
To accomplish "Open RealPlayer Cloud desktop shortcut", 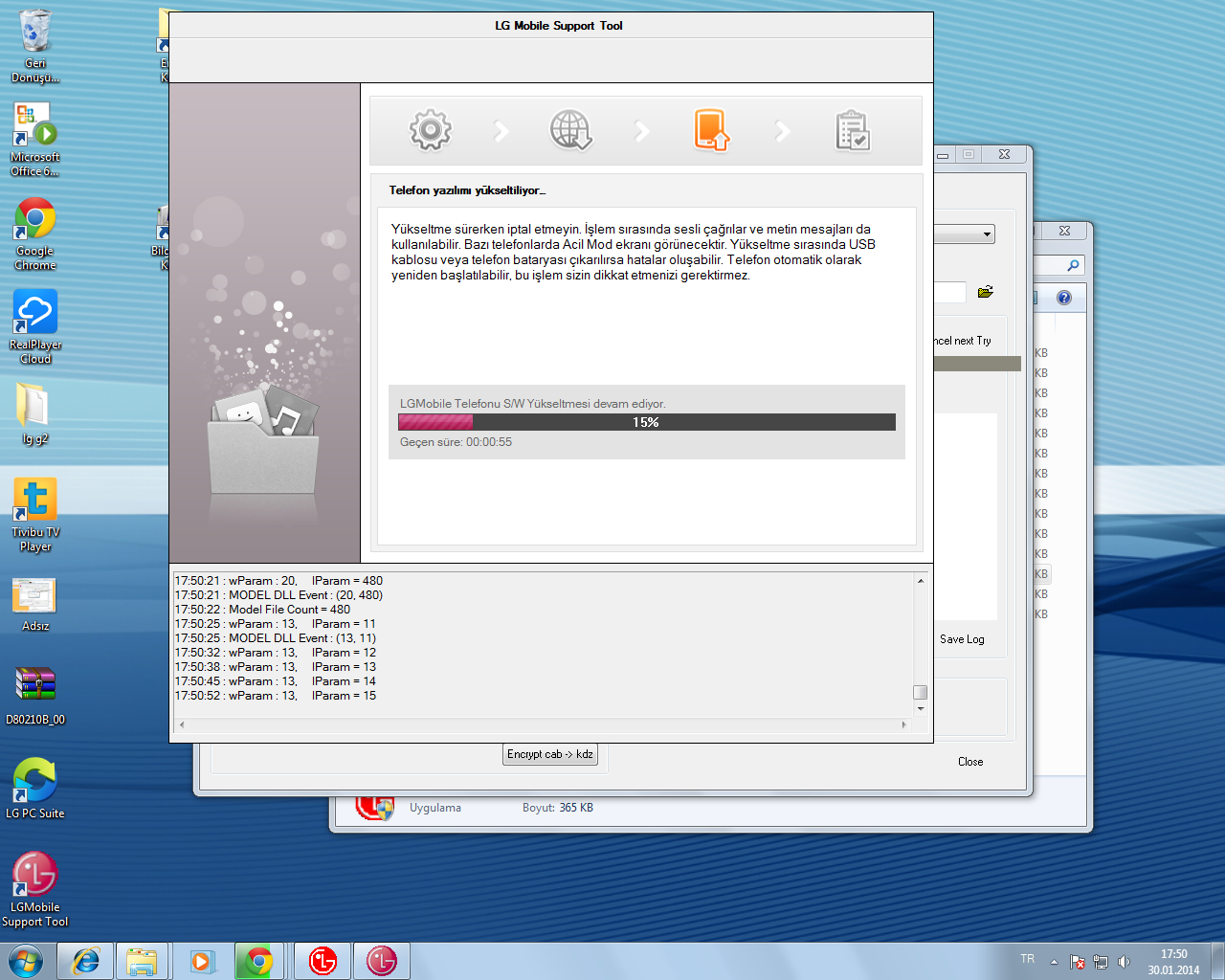I will pos(35,327).
